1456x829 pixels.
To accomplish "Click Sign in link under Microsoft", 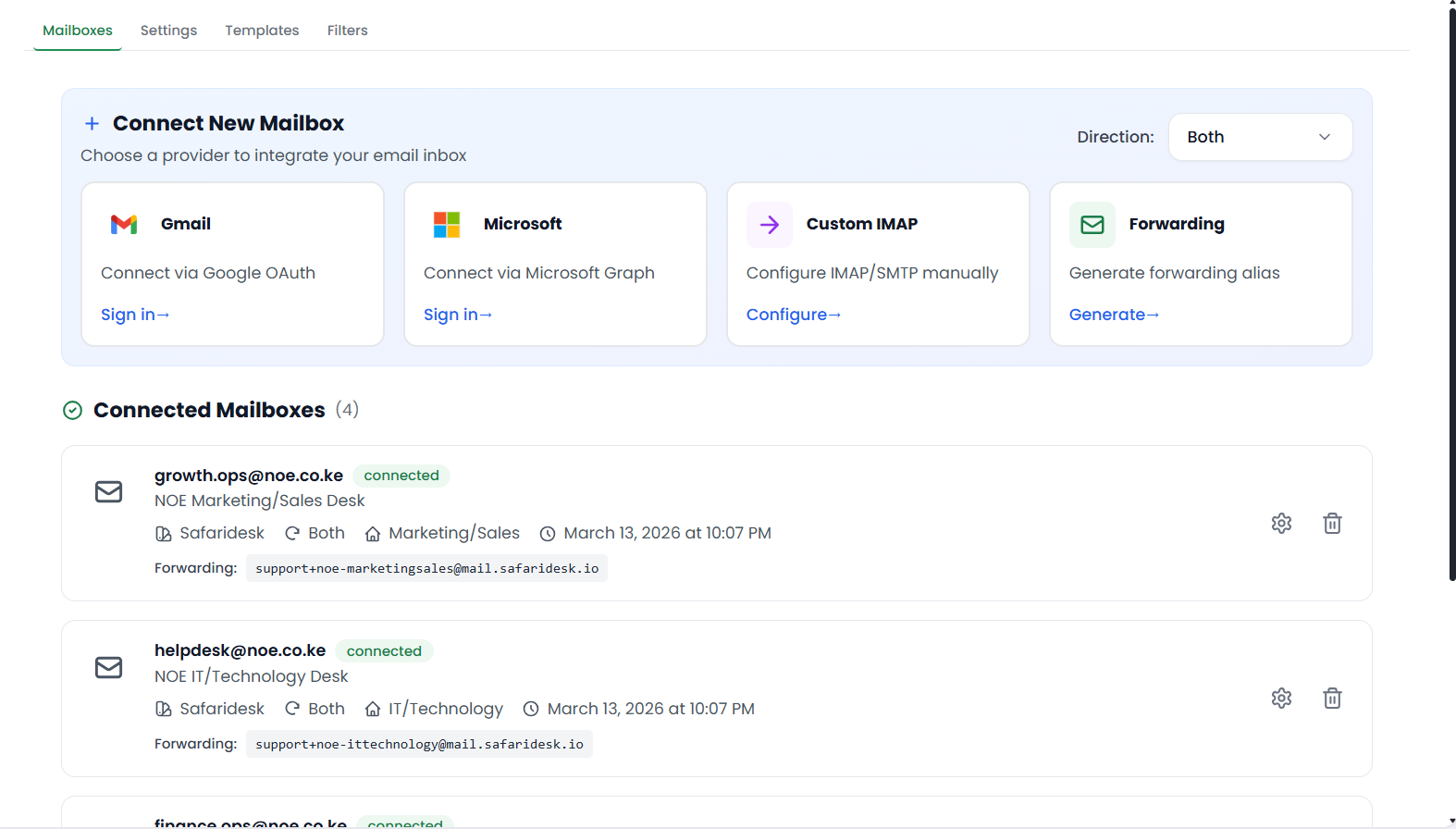I will pyautogui.click(x=458, y=315).
